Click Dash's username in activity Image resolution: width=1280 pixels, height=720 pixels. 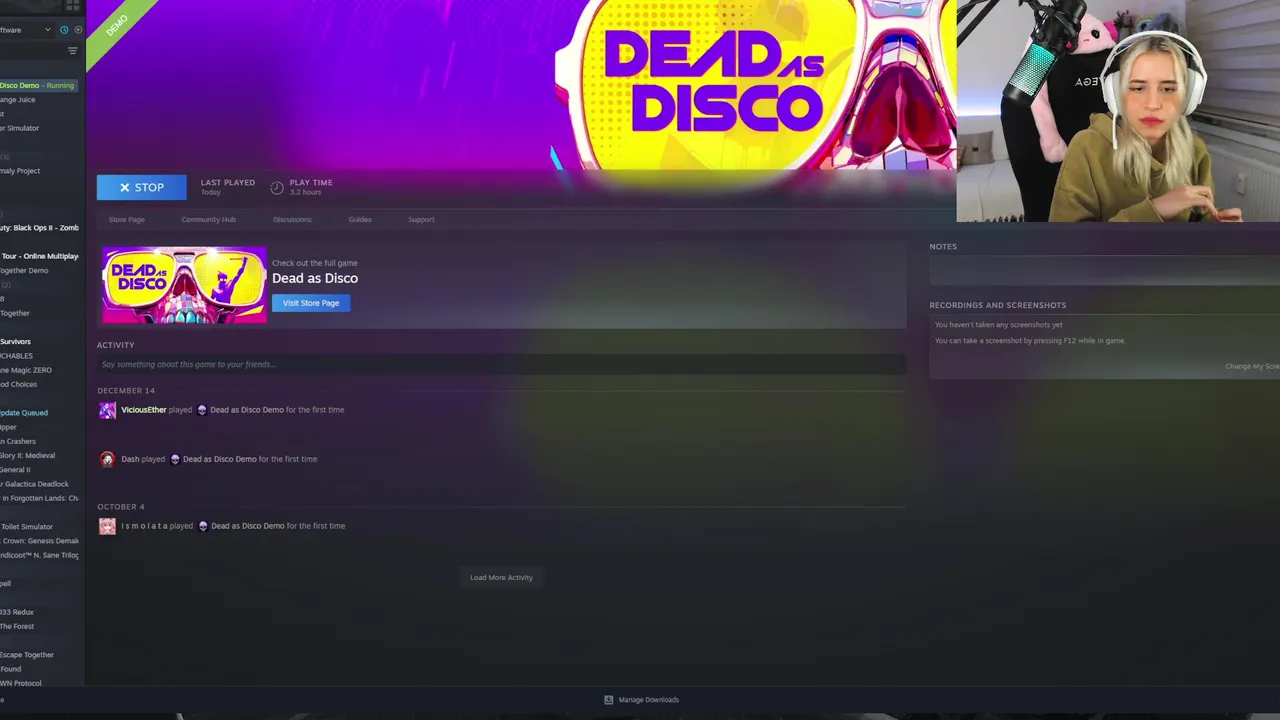(x=130, y=459)
